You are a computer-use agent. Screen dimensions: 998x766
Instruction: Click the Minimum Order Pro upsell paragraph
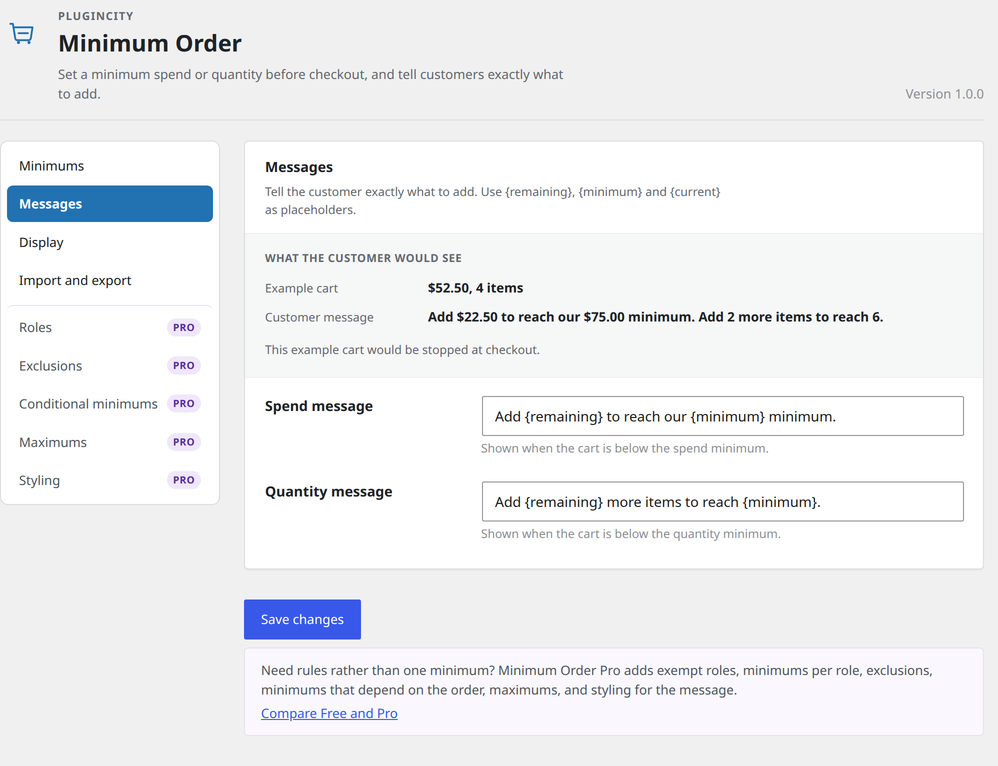[597, 680]
